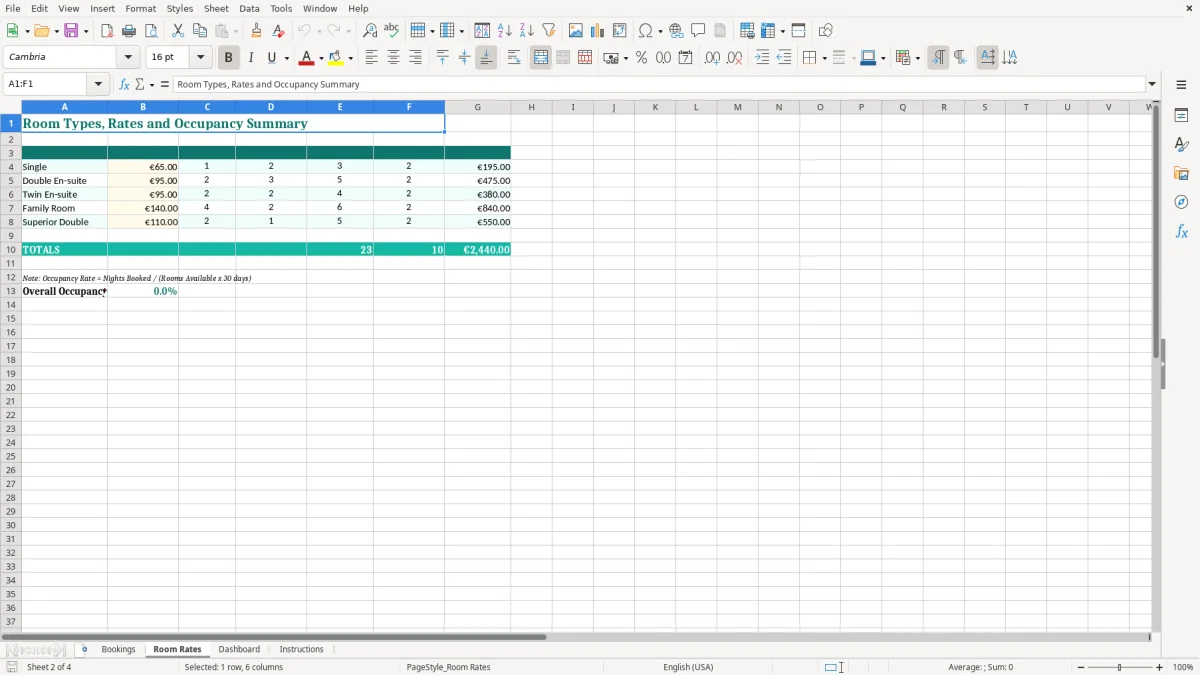Screen dimensions: 1200x675
Task: Align the cell contents to the bottom
Action: click(x=486, y=58)
